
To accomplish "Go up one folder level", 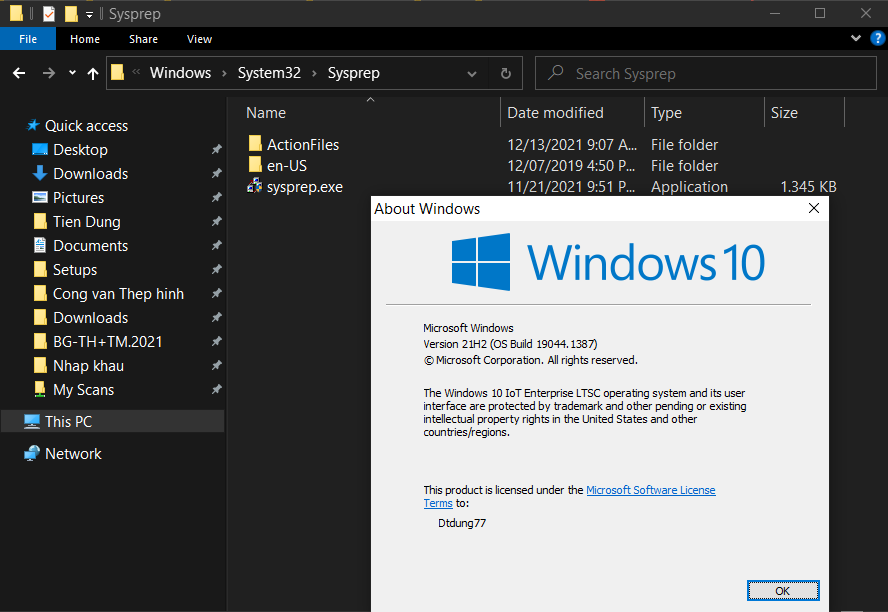I will [93, 73].
